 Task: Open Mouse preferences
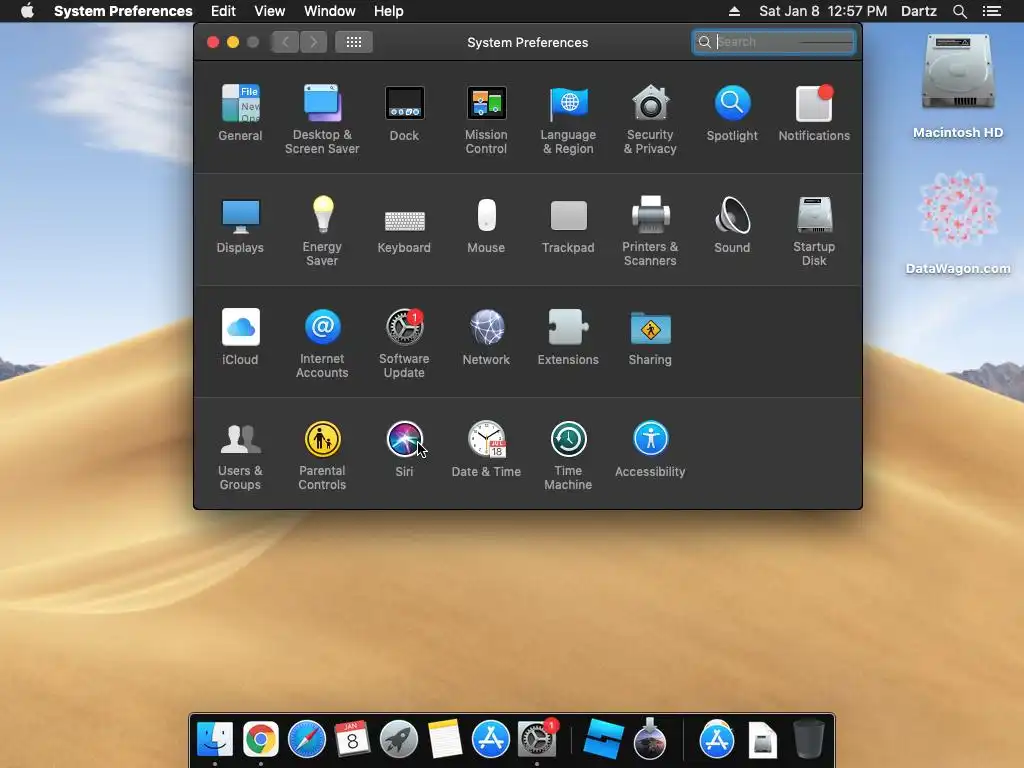[486, 225]
